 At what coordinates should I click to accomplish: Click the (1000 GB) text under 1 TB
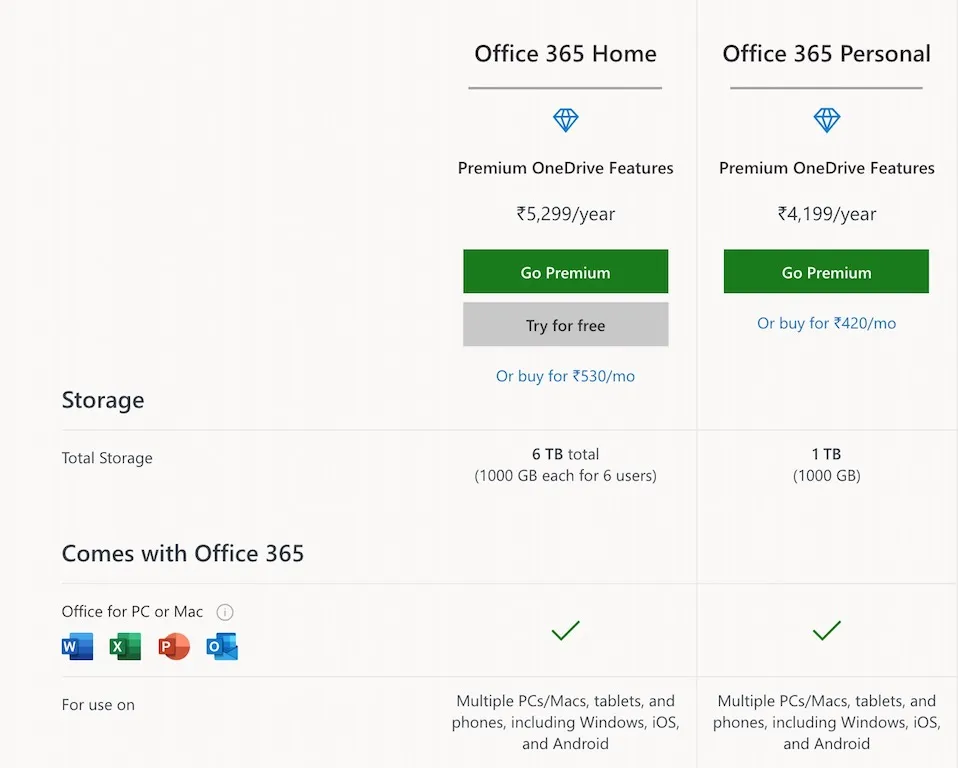tap(827, 475)
